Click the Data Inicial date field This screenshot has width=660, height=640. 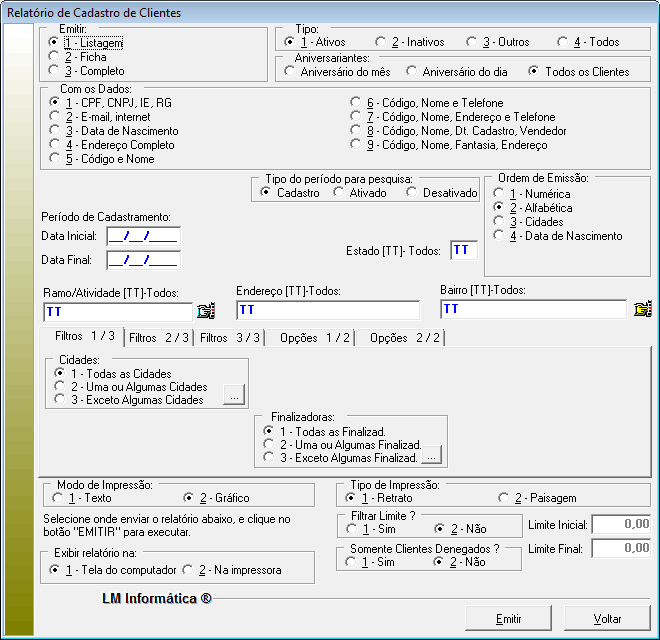tap(142, 236)
